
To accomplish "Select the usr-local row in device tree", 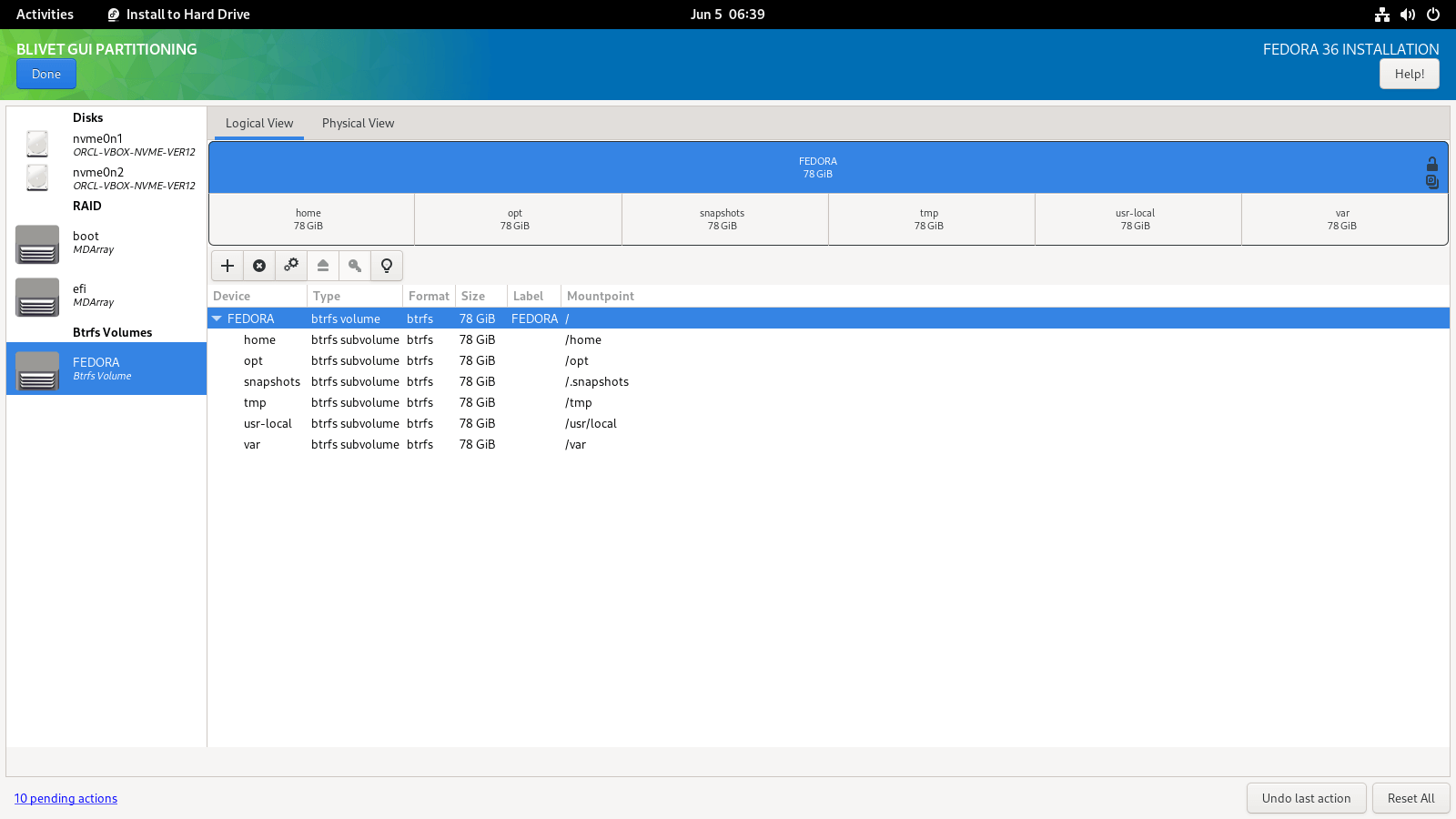I will click(828, 423).
